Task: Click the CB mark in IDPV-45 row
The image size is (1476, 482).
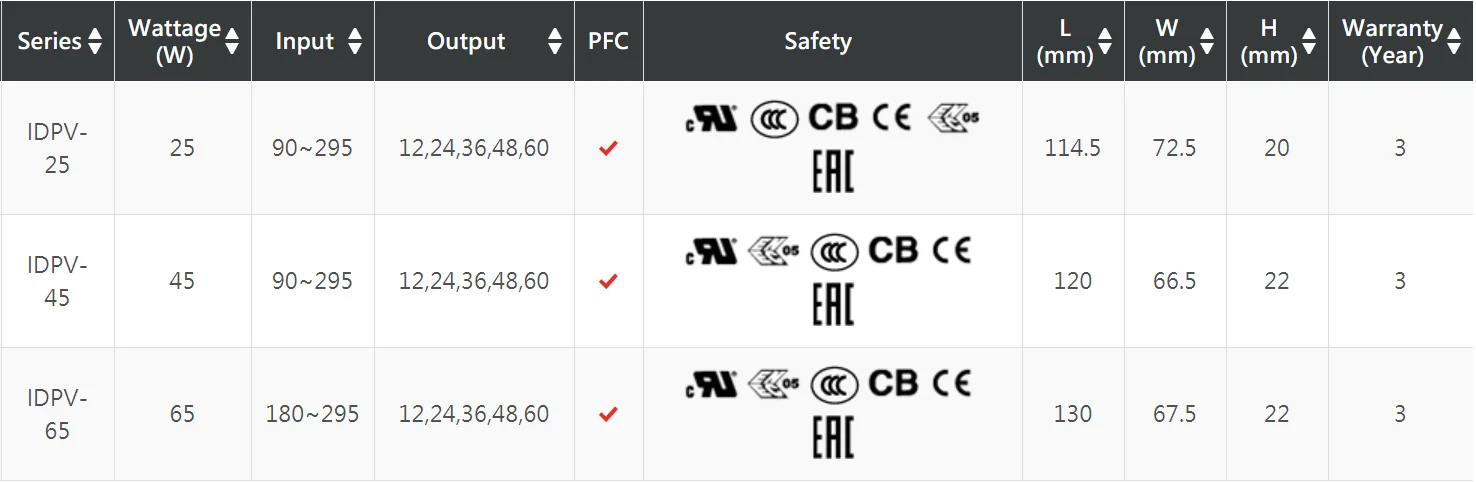Action: 893,250
